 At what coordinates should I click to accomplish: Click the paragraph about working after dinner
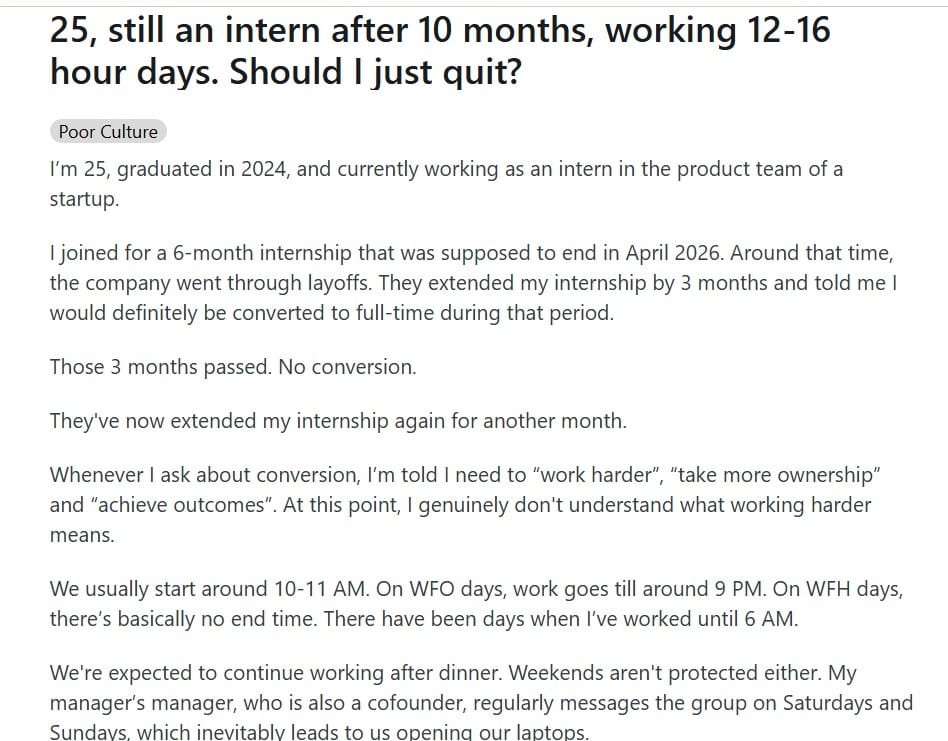click(481, 702)
